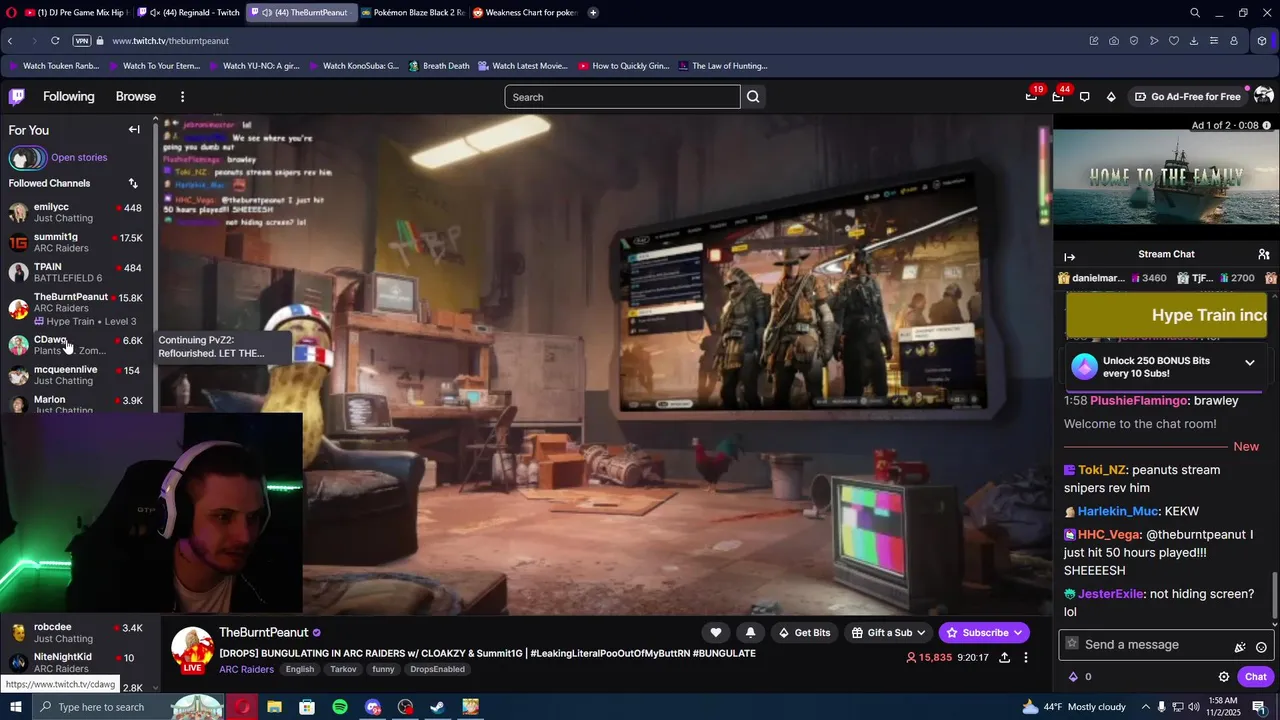Open CDawg channel in sidebar
Screen dimensions: 1280x720
(76, 345)
